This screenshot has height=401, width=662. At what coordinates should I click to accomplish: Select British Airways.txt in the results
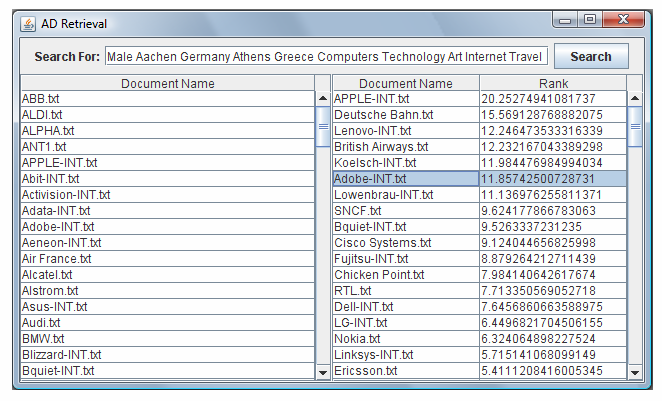click(x=406, y=147)
